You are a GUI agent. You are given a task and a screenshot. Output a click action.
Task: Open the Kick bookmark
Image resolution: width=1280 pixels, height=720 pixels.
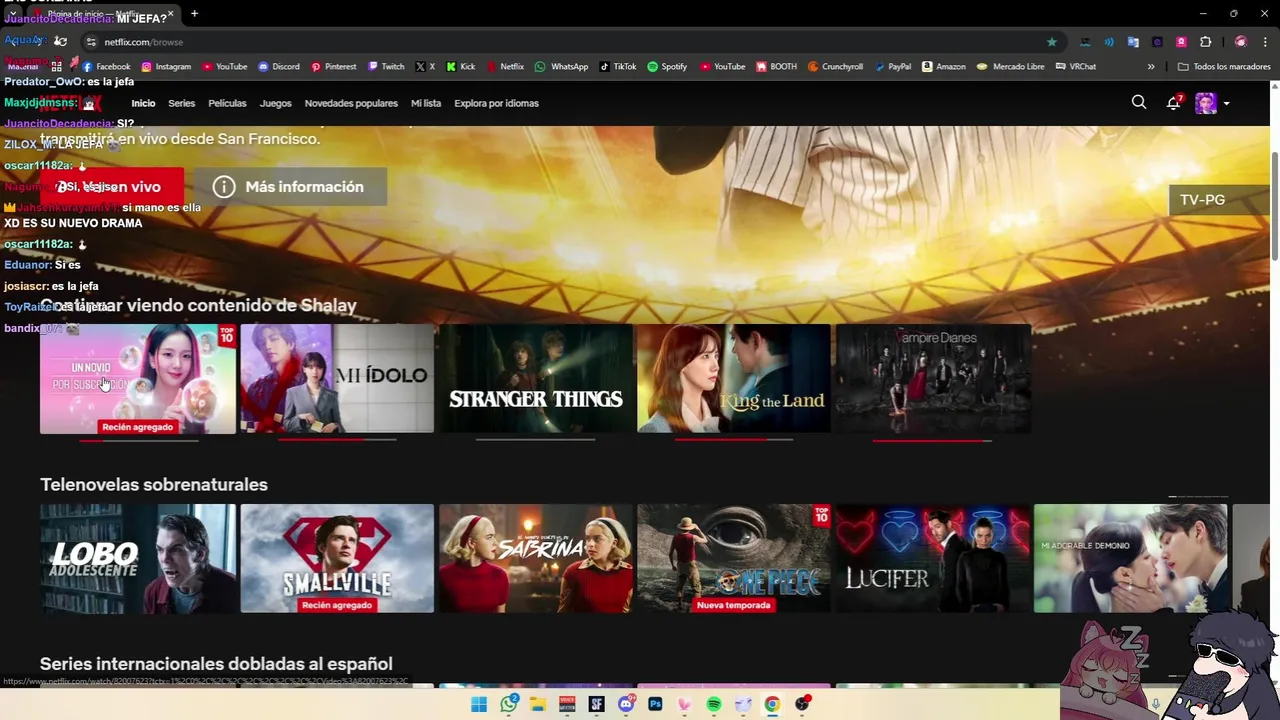(x=461, y=67)
